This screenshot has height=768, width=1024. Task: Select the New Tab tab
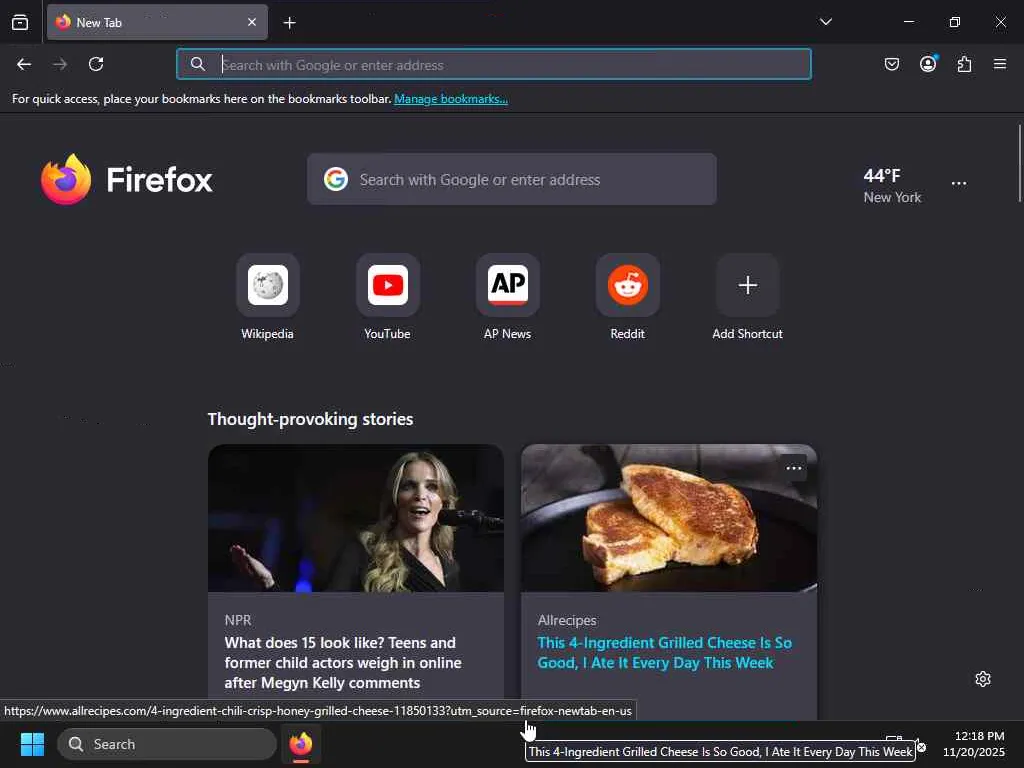pos(157,22)
